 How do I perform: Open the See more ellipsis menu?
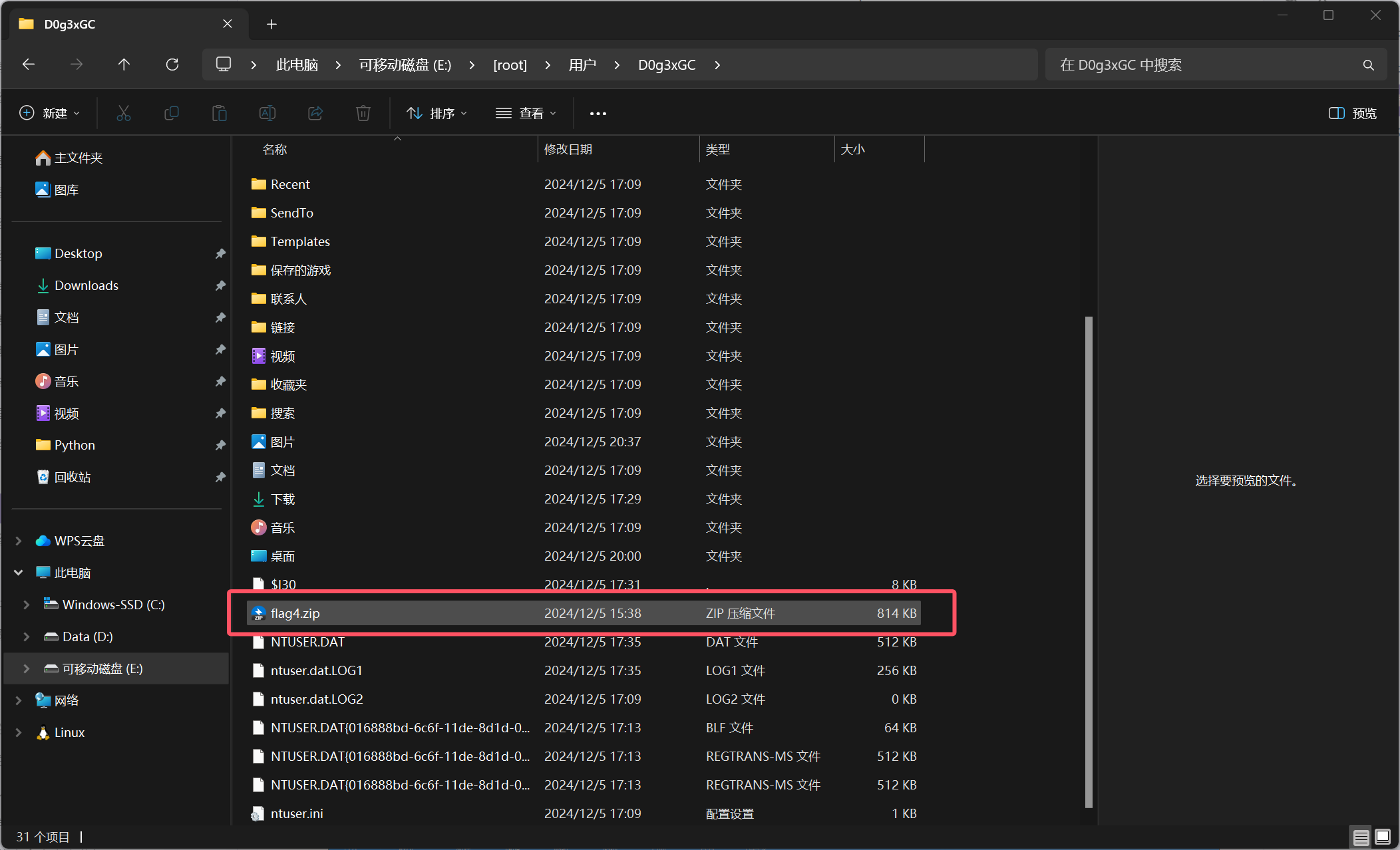[598, 114]
